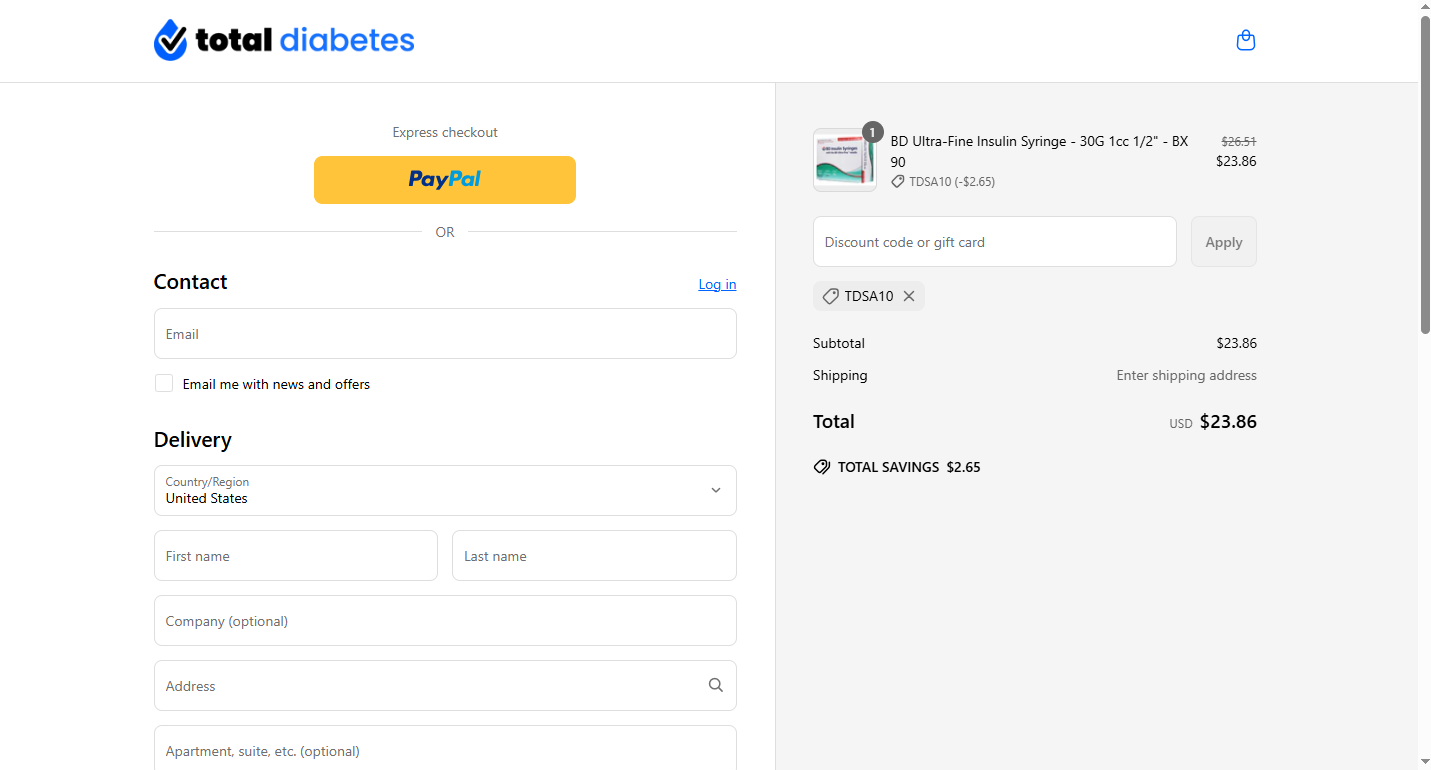Screen dimensions: 1431x770
Task: Click the search icon in Address field
Action: [x=716, y=686]
